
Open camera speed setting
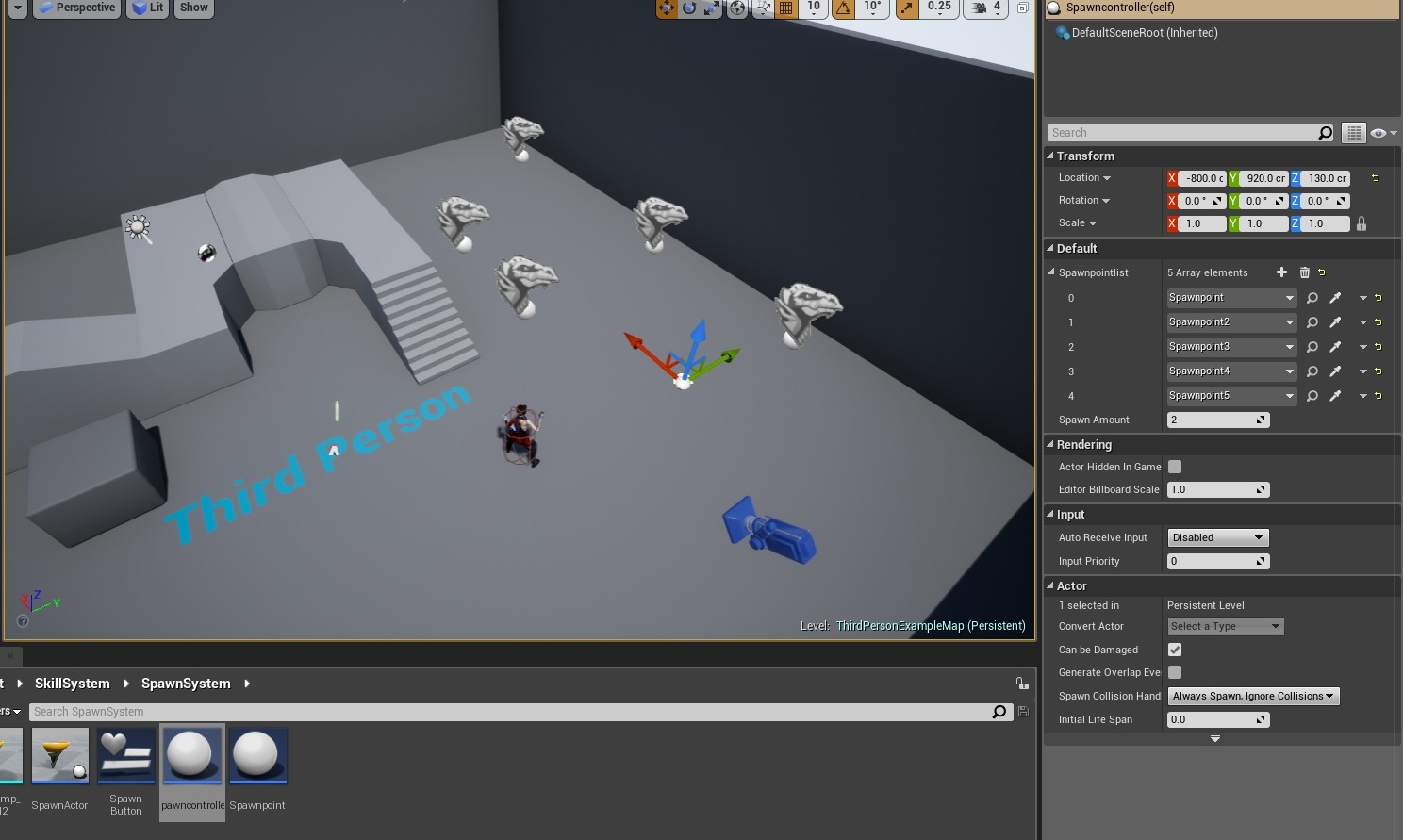(x=986, y=8)
